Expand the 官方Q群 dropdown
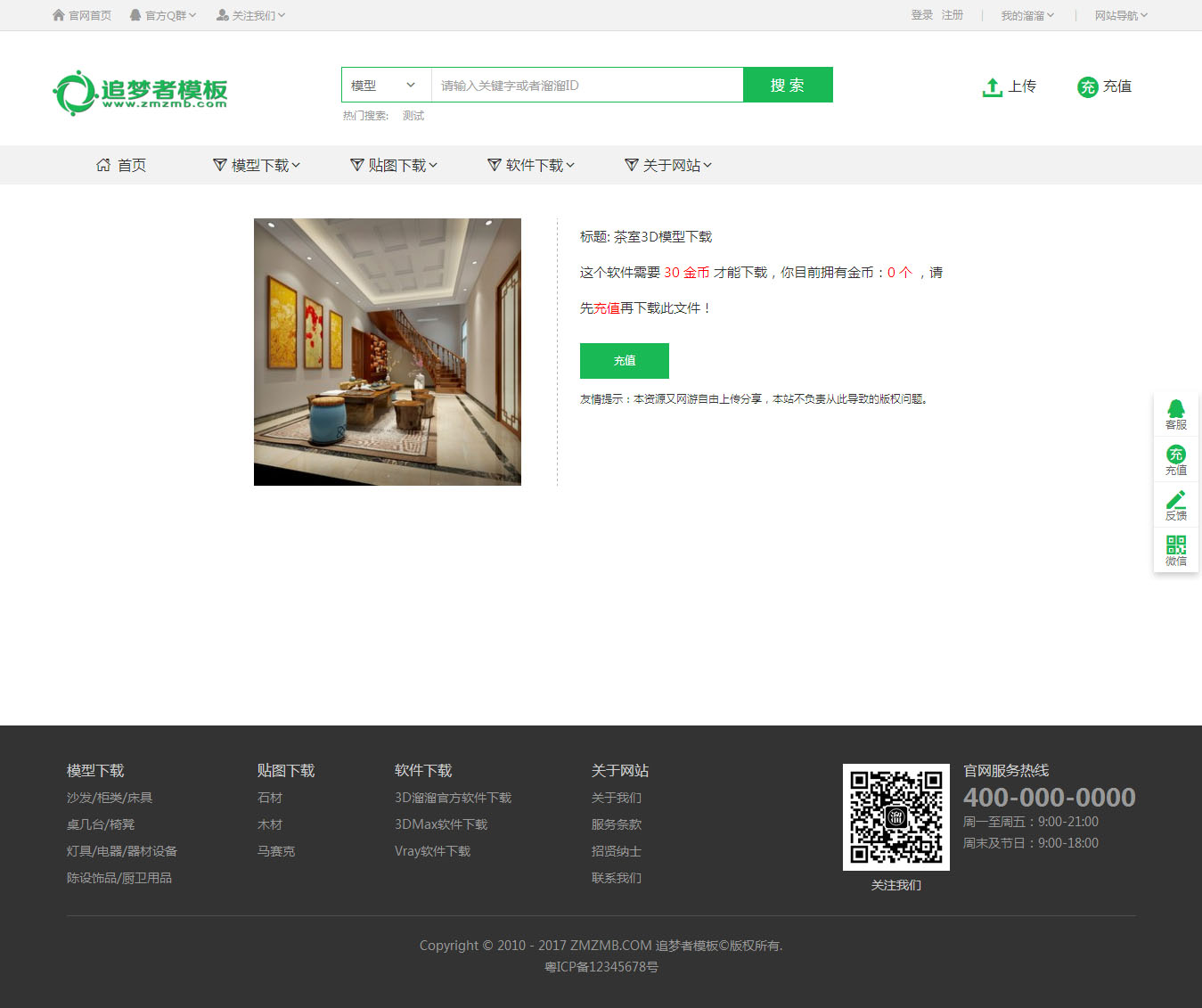 (163, 15)
